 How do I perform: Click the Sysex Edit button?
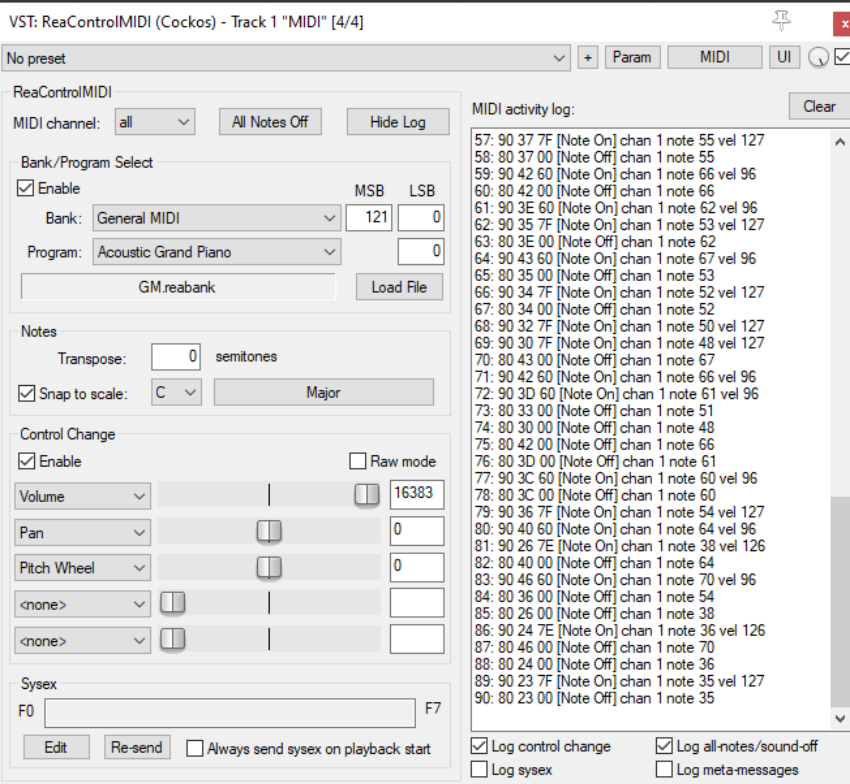[x=56, y=747]
